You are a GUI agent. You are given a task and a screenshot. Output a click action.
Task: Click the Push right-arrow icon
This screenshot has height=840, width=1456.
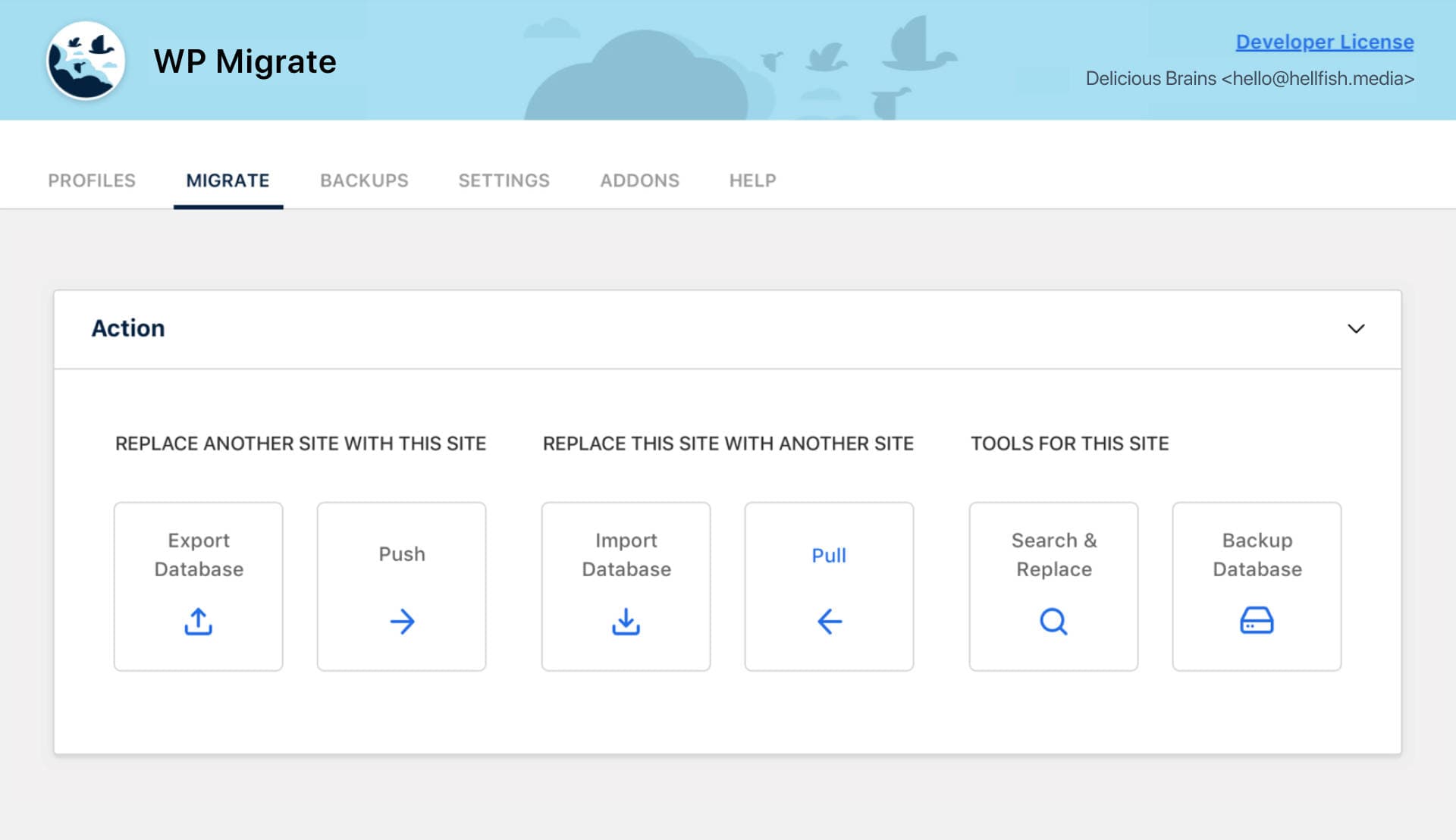[402, 622]
